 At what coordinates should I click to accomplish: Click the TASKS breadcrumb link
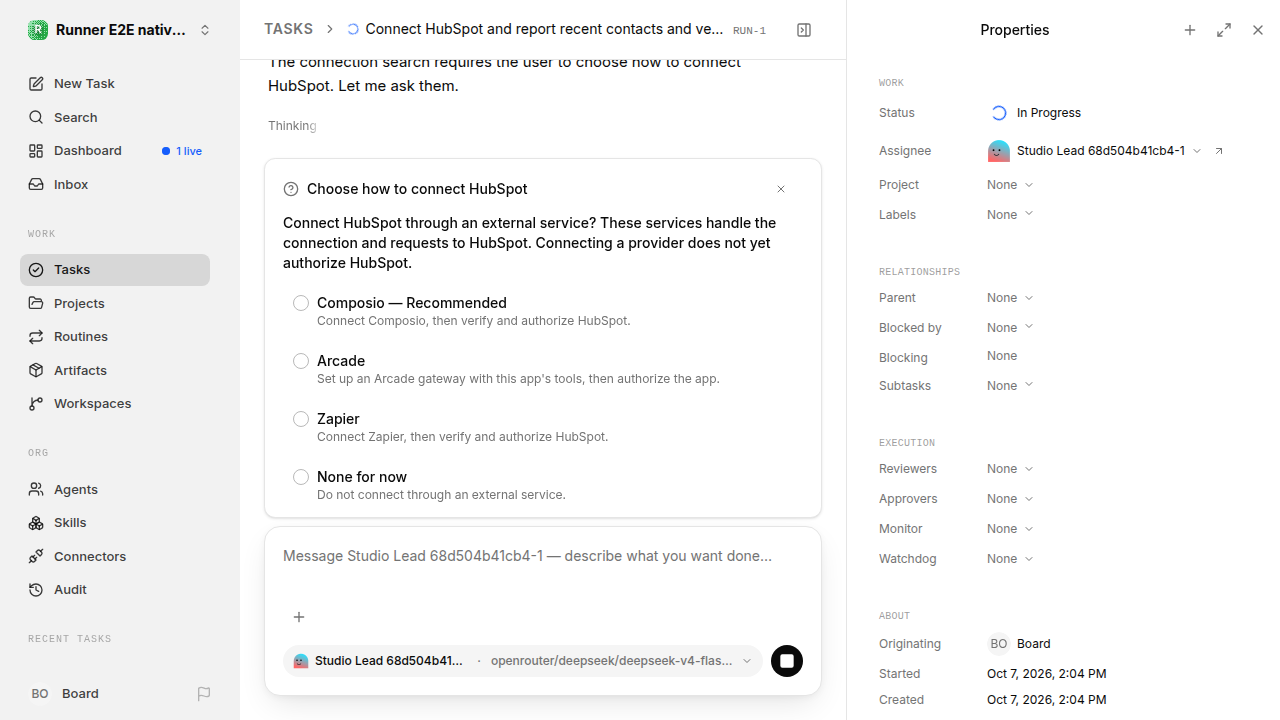pos(288,29)
